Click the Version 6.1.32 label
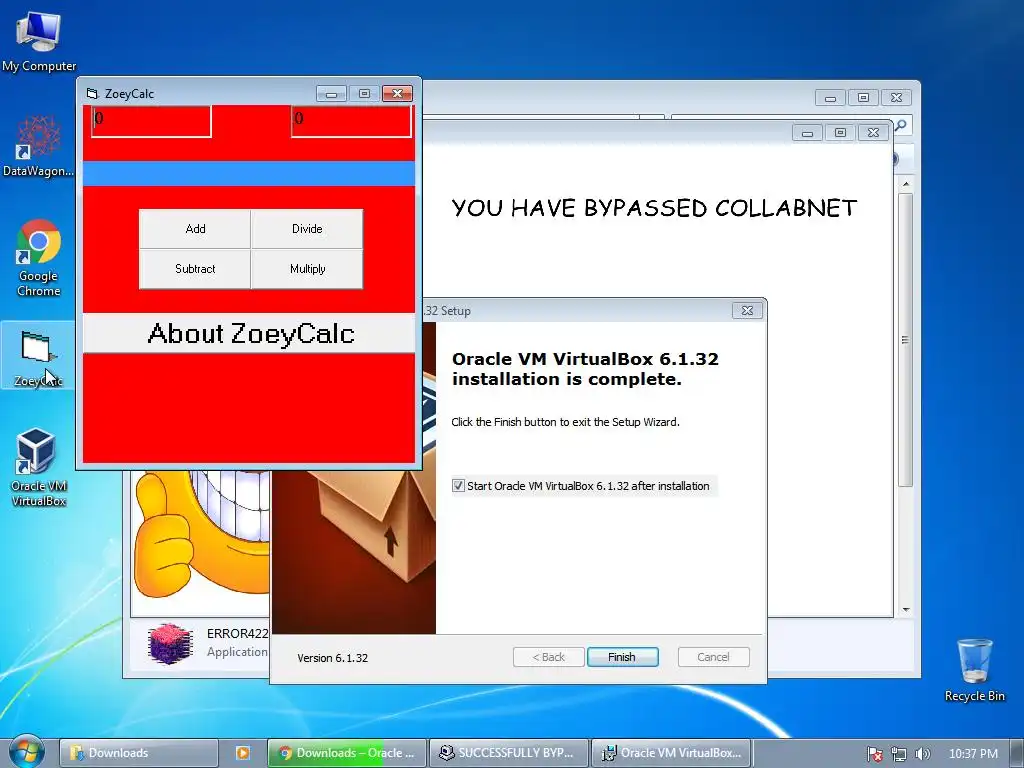This screenshot has width=1024, height=768. pos(332,658)
